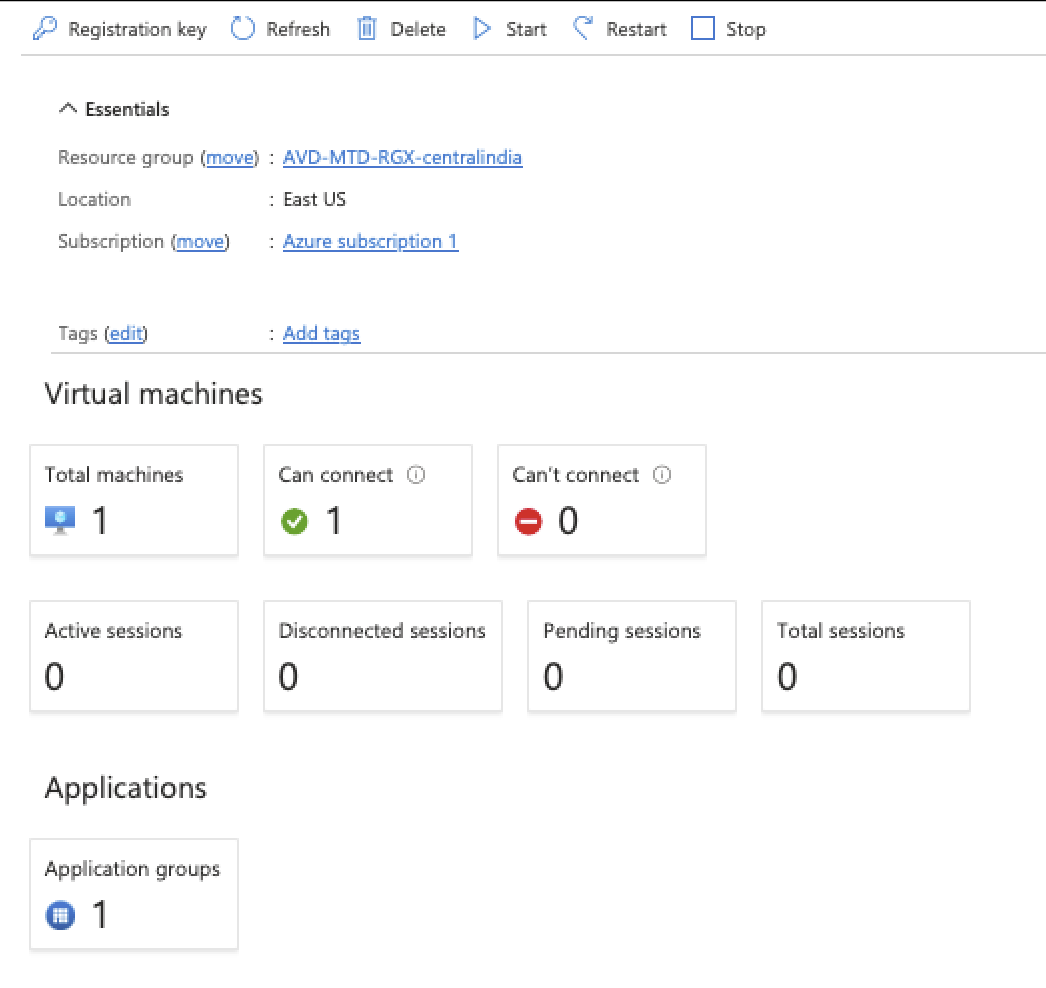The image size is (1046, 988).
Task: Click the Start play icon
Action: pos(481,28)
